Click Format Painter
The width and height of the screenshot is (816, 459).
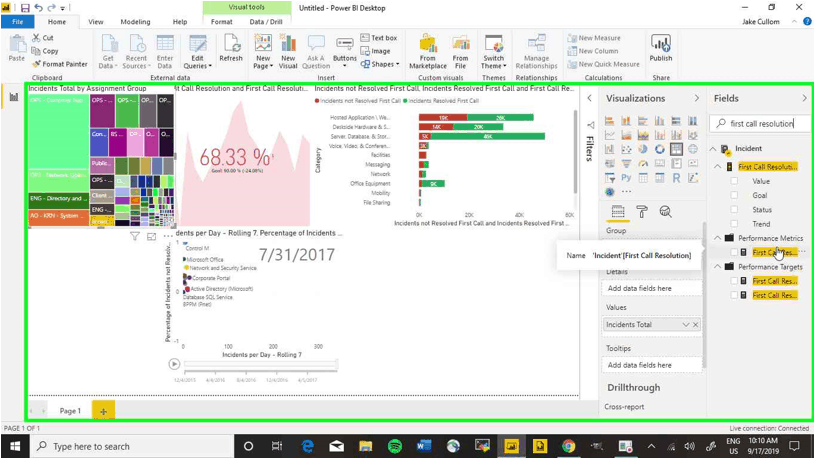(59, 64)
